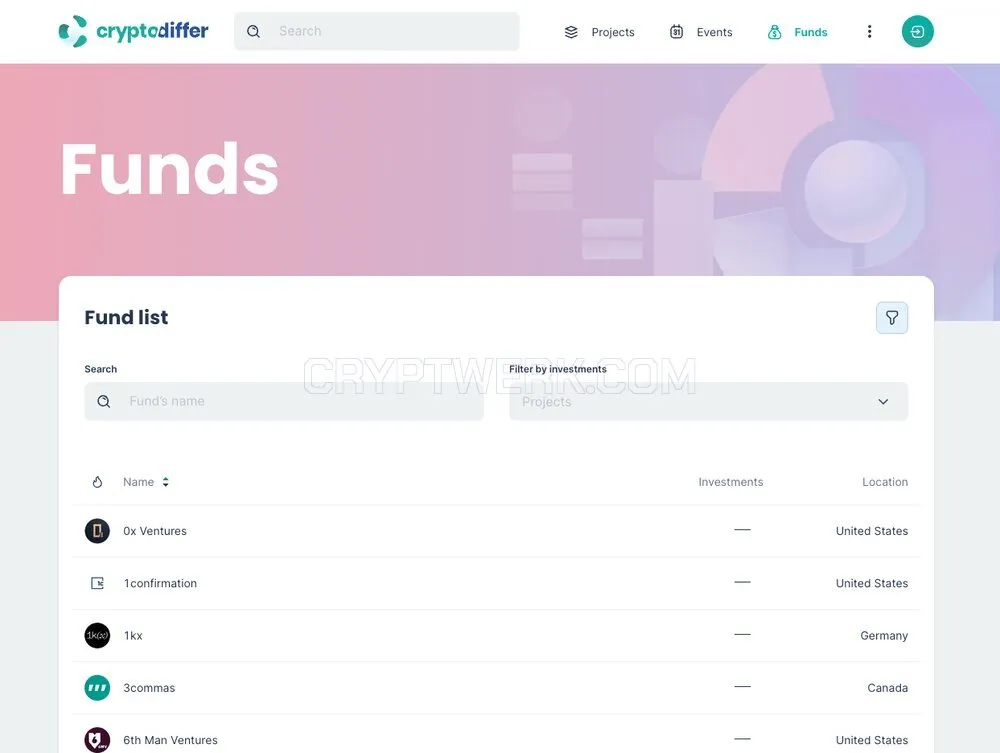
Task: Click United States location for 1confirmation
Action: [x=872, y=583]
